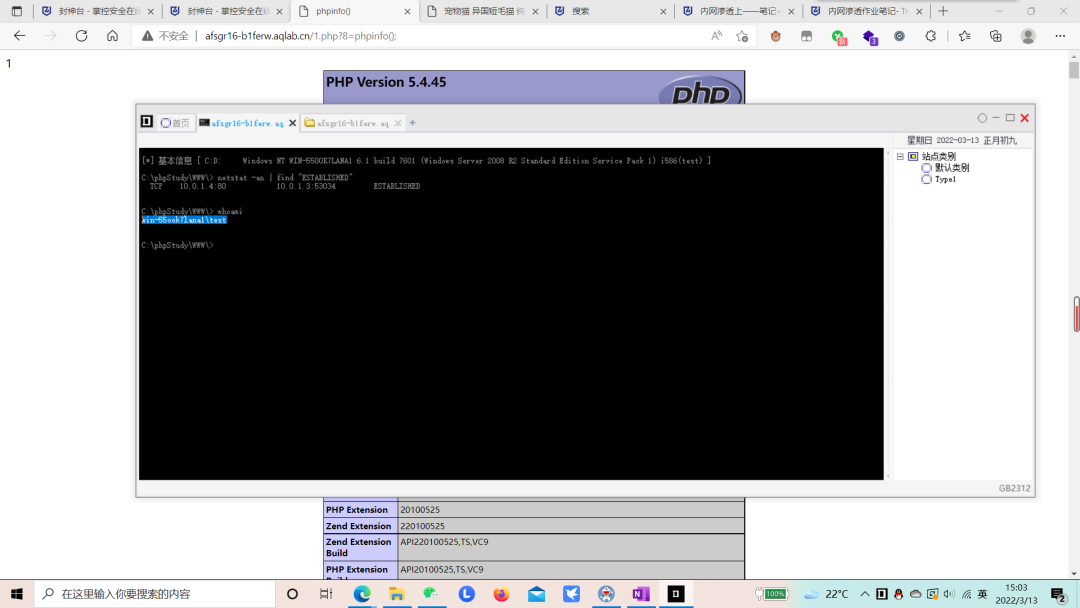
Task: Click the highlighted whoami result text
Action: click(184, 220)
